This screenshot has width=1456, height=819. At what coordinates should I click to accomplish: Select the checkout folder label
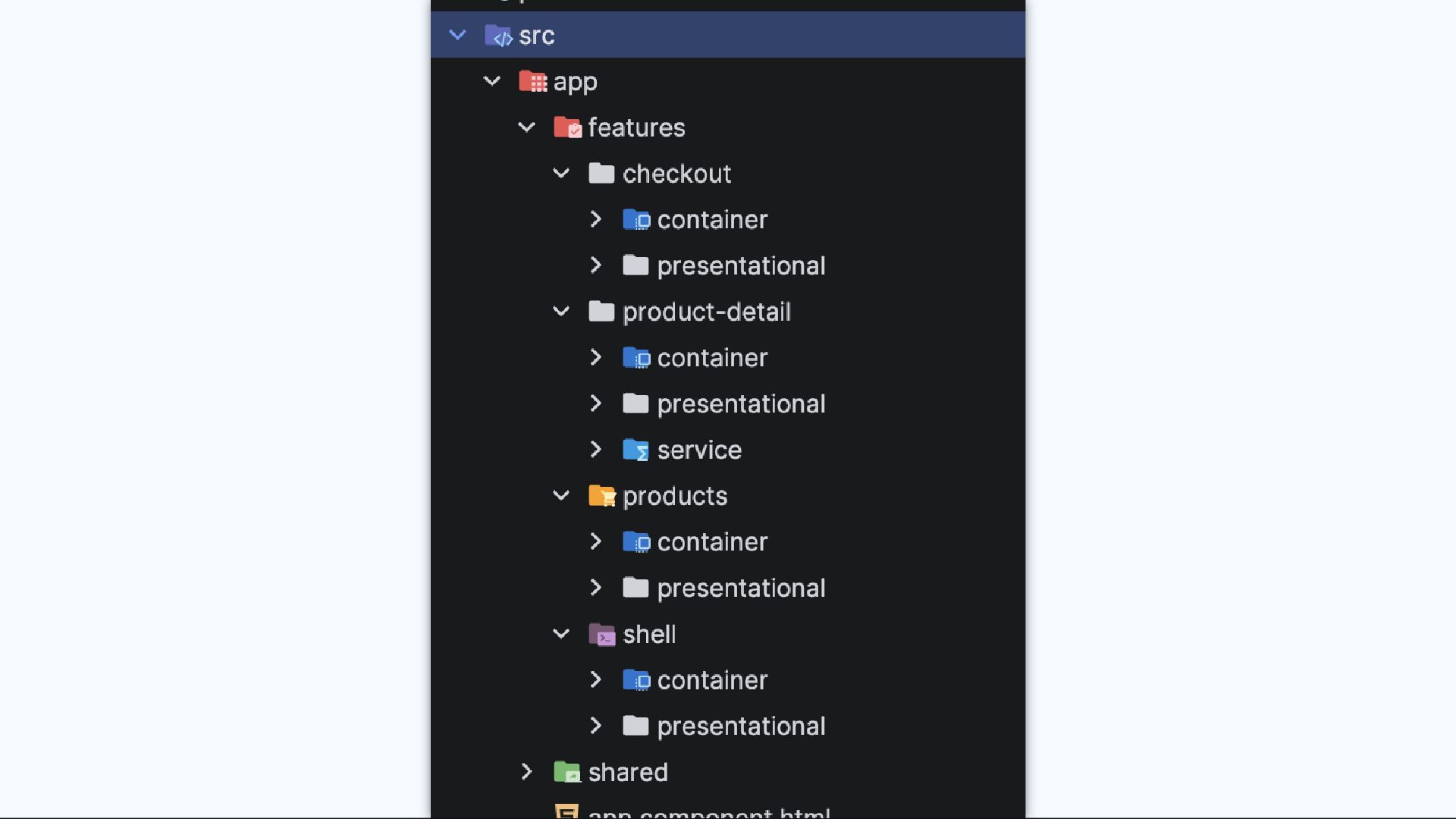pyautogui.click(x=676, y=174)
